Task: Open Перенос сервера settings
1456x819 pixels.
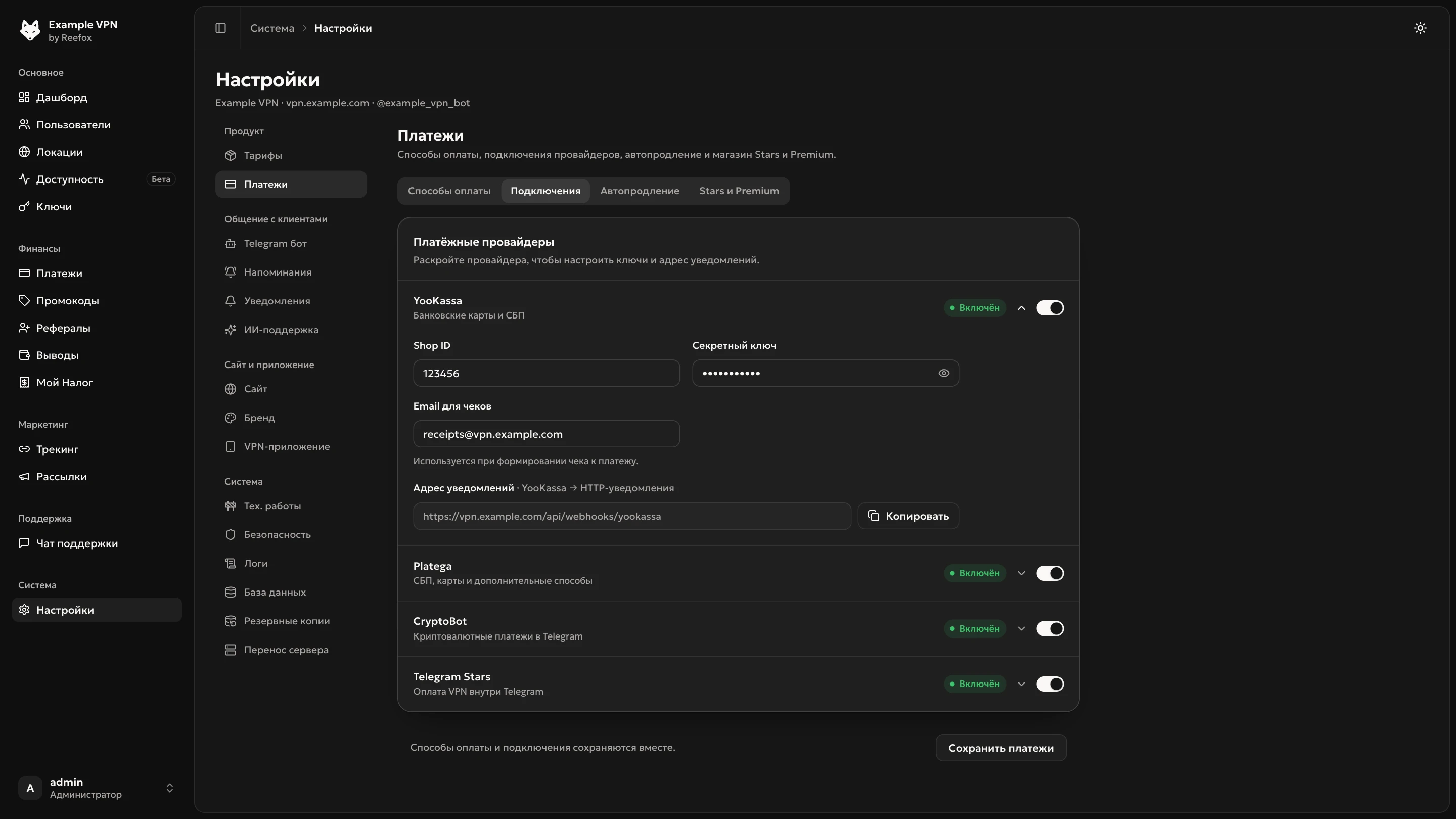Action: [x=291, y=650]
